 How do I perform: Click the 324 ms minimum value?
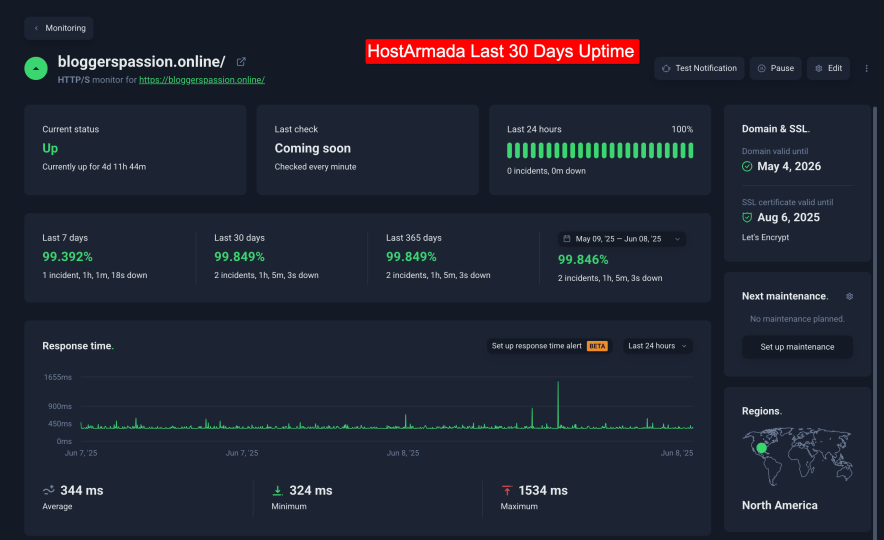[x=311, y=490]
